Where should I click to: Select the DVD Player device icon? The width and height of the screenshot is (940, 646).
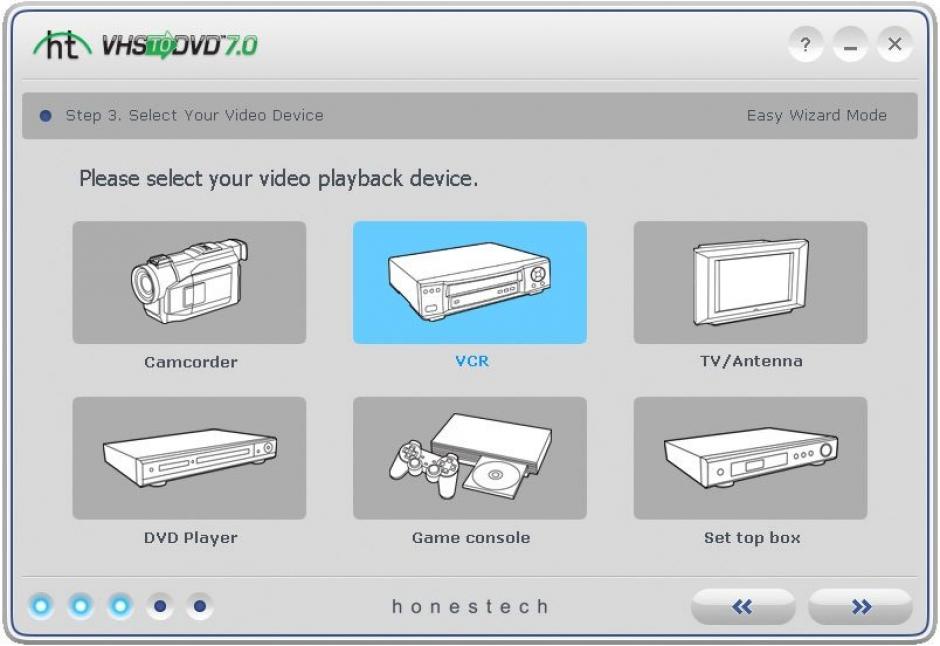tap(189, 458)
